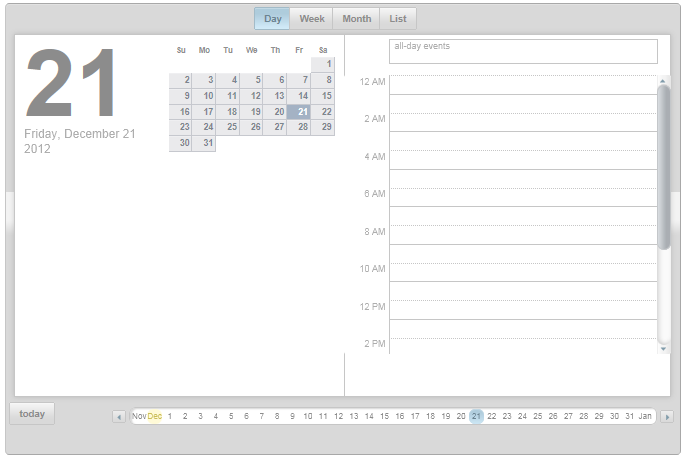Select day 1 in bottom date strip
The image size is (693, 460).
[170, 416]
